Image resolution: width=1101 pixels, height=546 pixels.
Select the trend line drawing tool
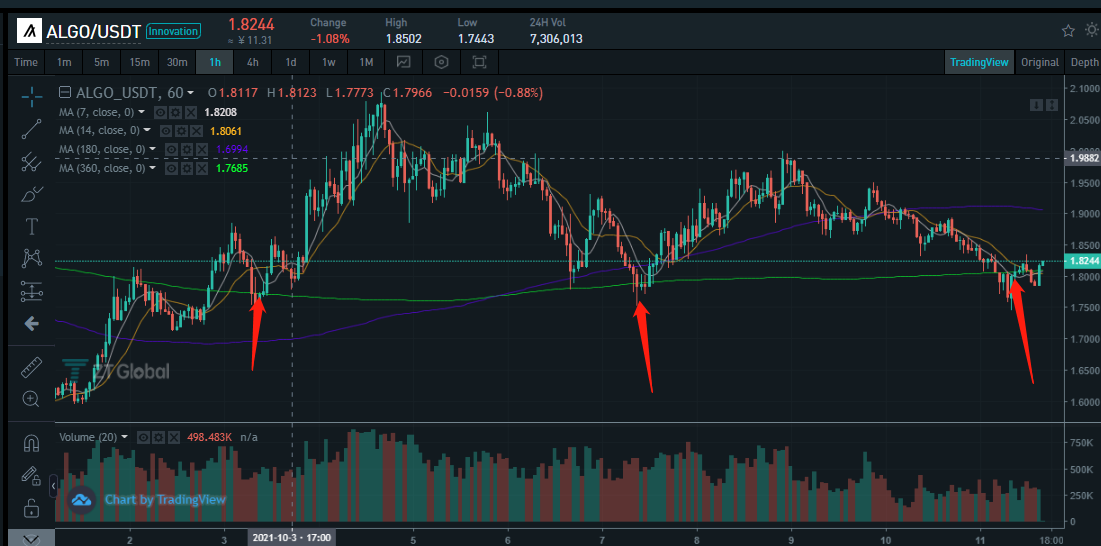31,129
